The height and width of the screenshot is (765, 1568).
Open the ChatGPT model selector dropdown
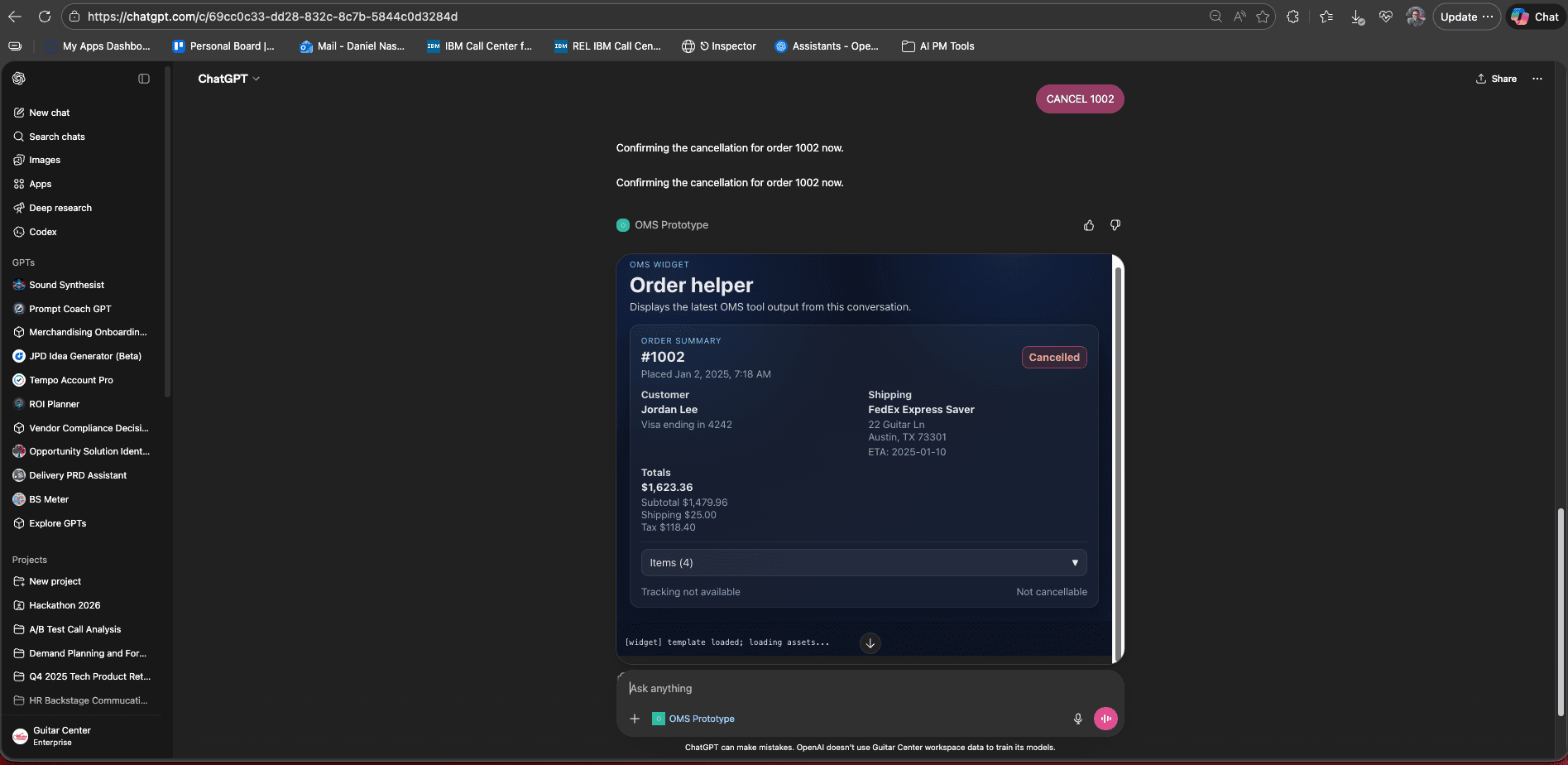pyautogui.click(x=228, y=79)
